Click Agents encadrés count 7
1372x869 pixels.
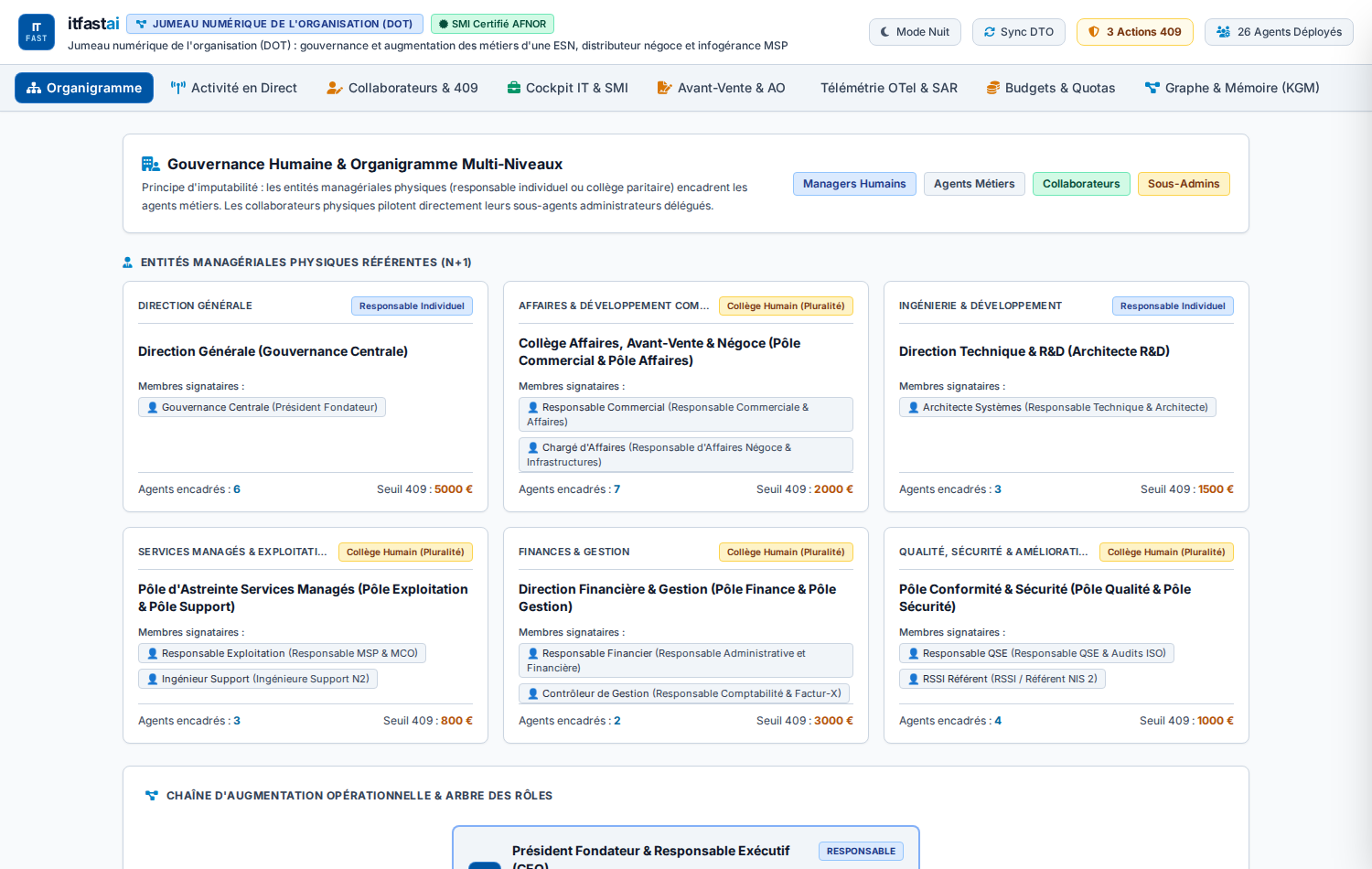click(x=616, y=489)
